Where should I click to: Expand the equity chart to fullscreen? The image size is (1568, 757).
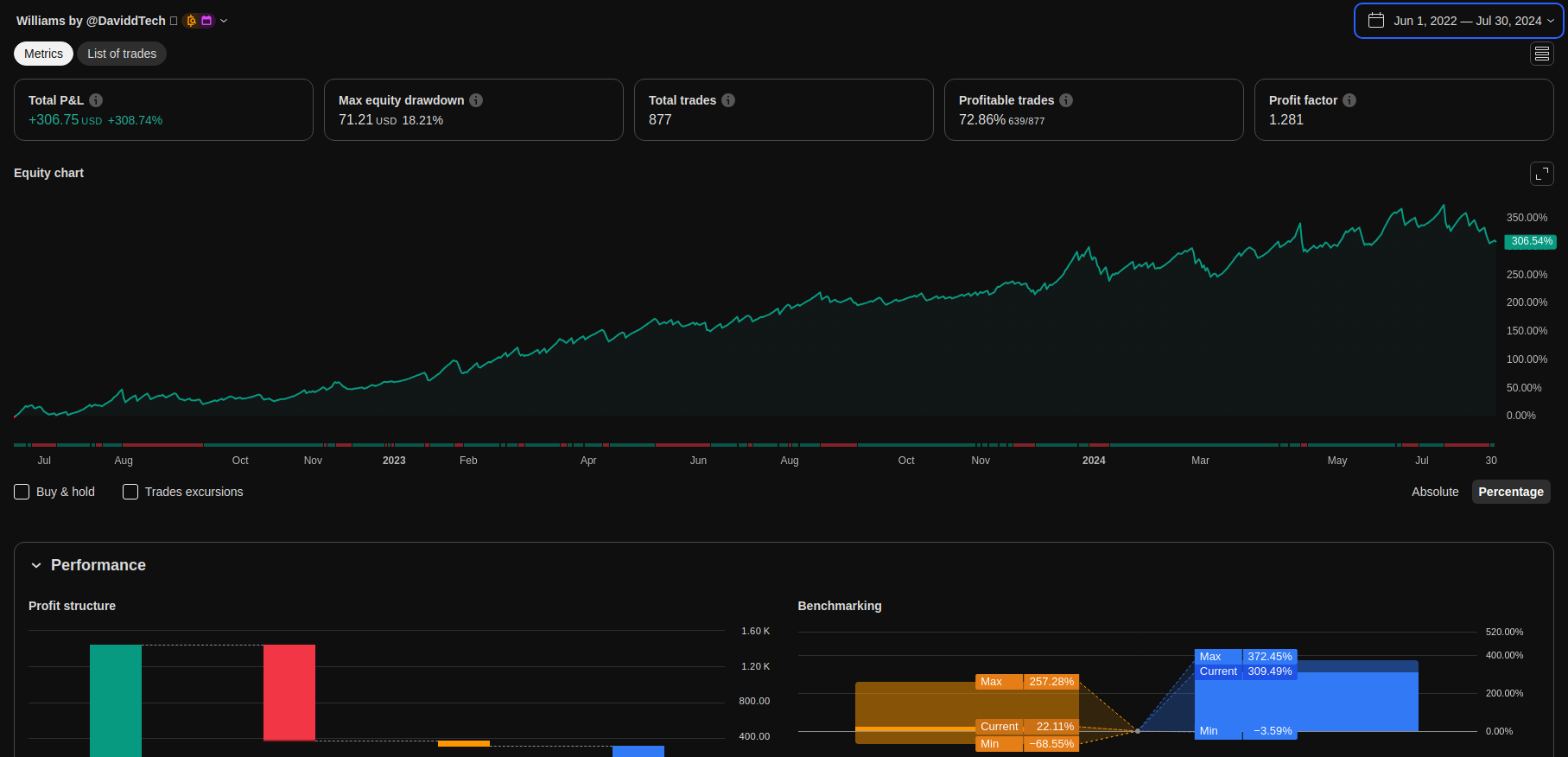1541,174
